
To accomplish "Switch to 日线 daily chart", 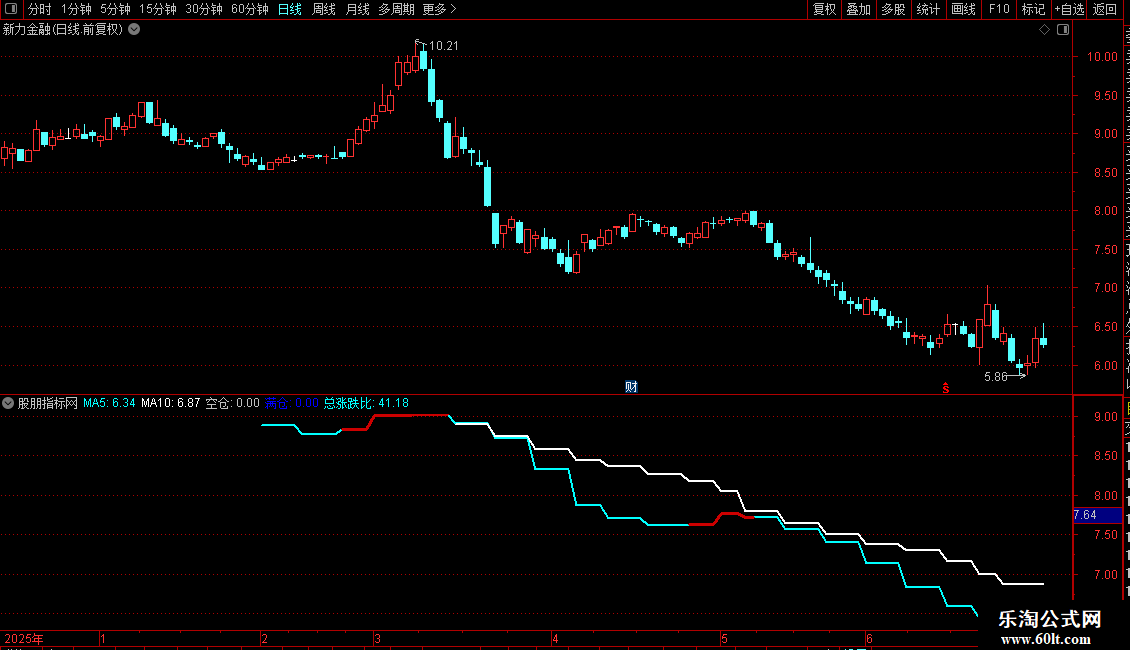I will (x=290, y=9).
